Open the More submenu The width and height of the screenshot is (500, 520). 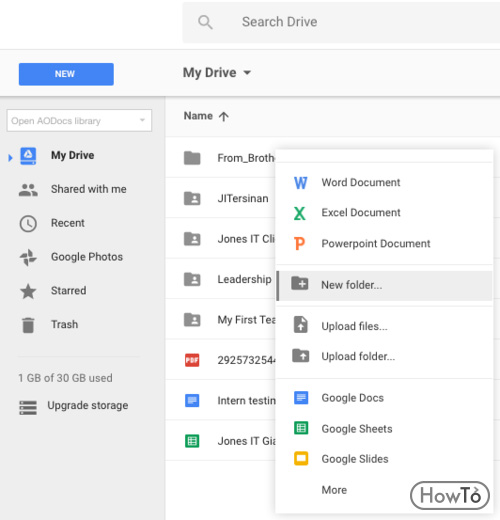[334, 490]
